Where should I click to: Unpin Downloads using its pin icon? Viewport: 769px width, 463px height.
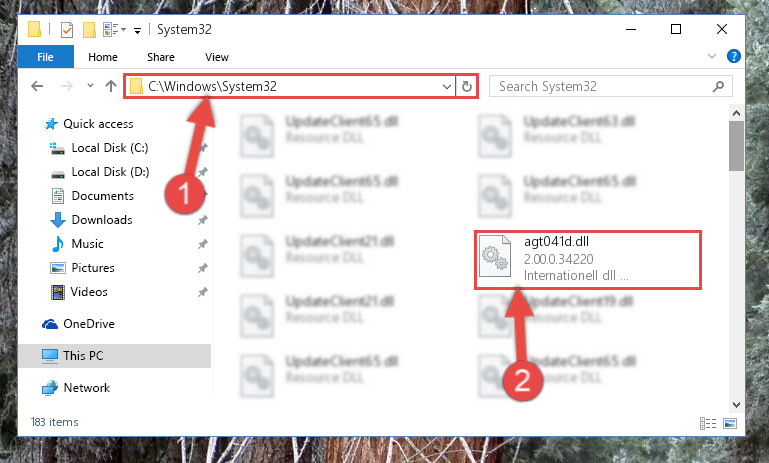tap(202, 220)
